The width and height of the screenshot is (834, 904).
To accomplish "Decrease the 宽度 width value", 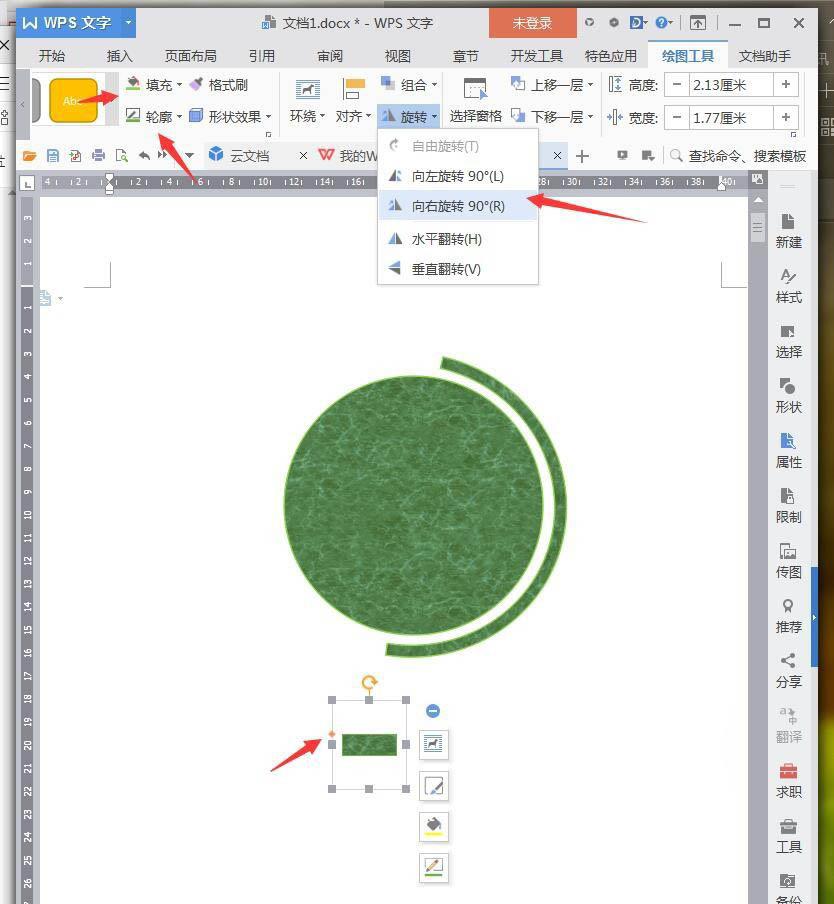I will click(677, 118).
